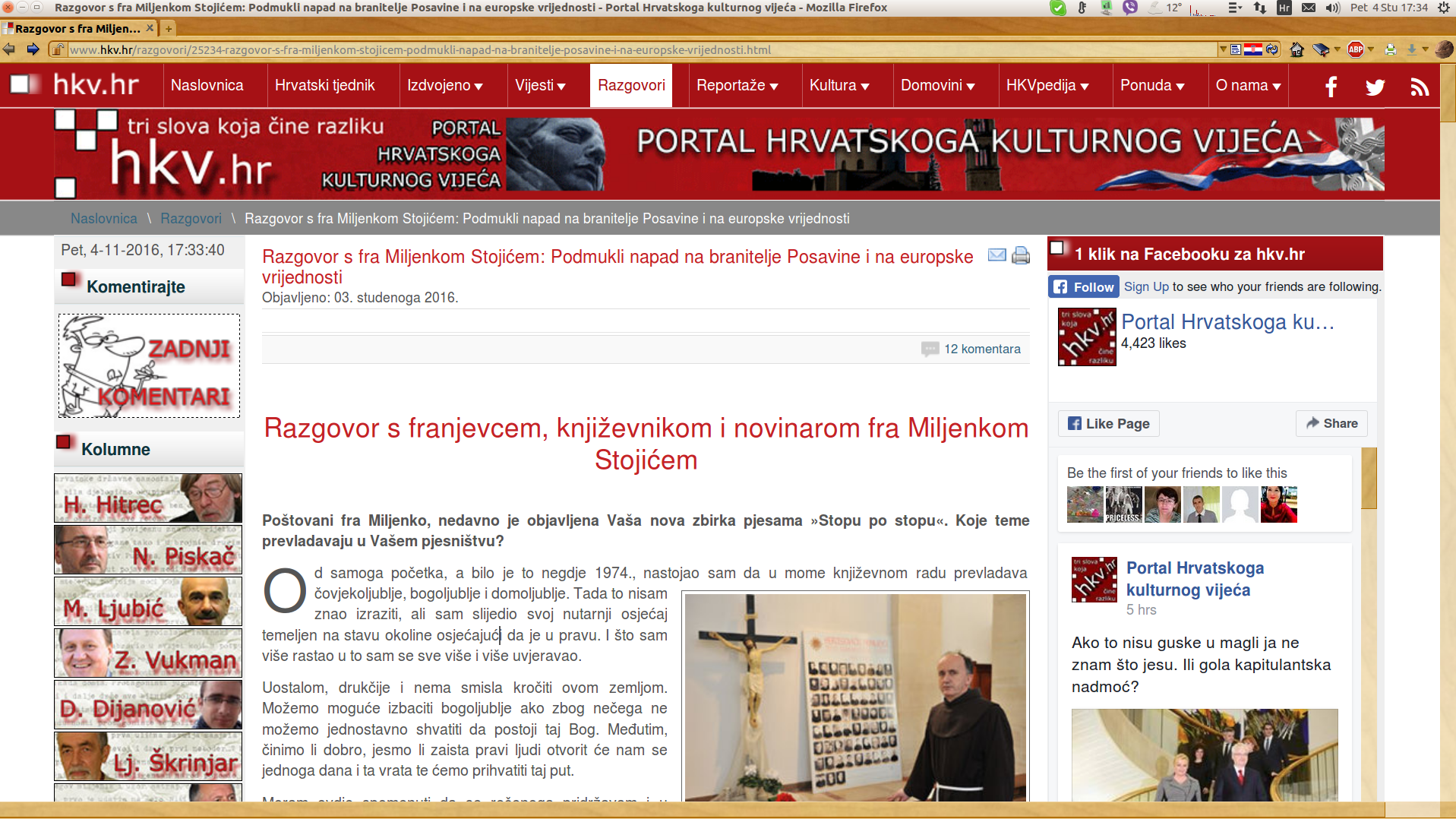Open the Viber indicator in the system tray
Viewport: 1456px width, 819px height.
[1130, 8]
